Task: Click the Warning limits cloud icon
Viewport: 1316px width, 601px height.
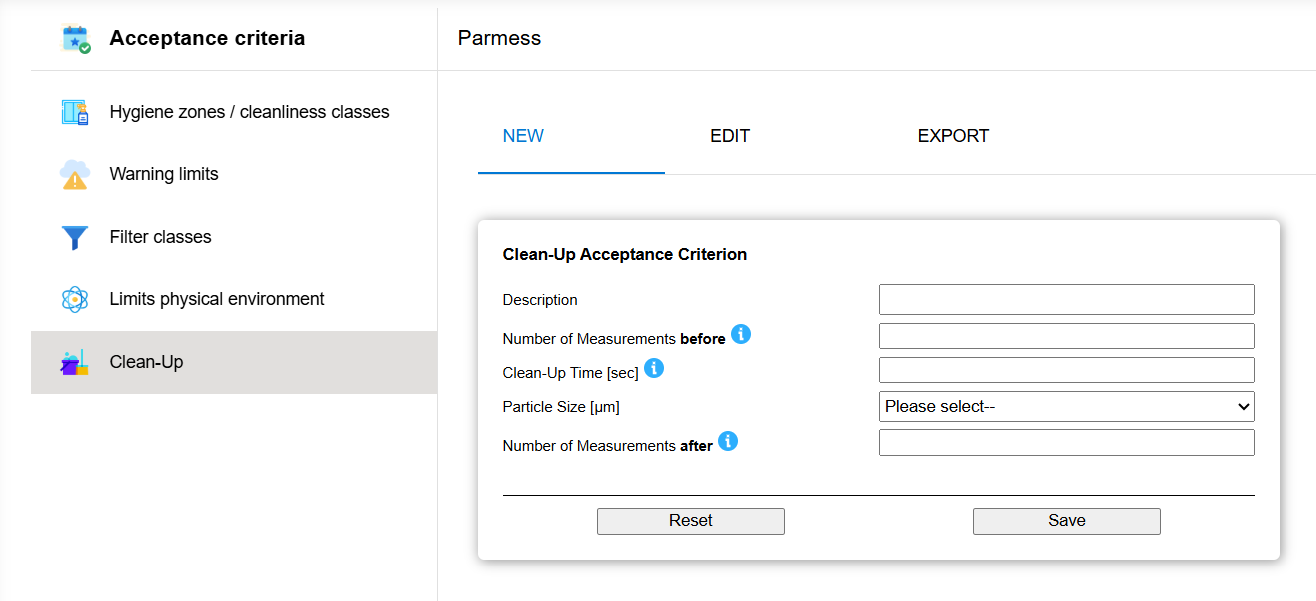Action: (73, 173)
